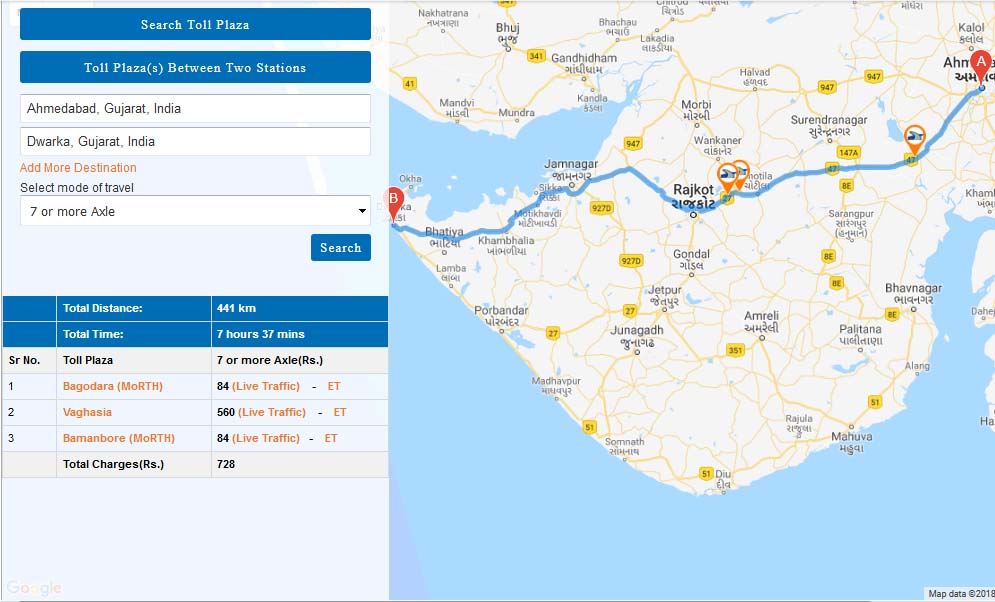Switch to the Search Toll Plaza tab
This screenshot has height=602, width=995.
click(x=195, y=24)
